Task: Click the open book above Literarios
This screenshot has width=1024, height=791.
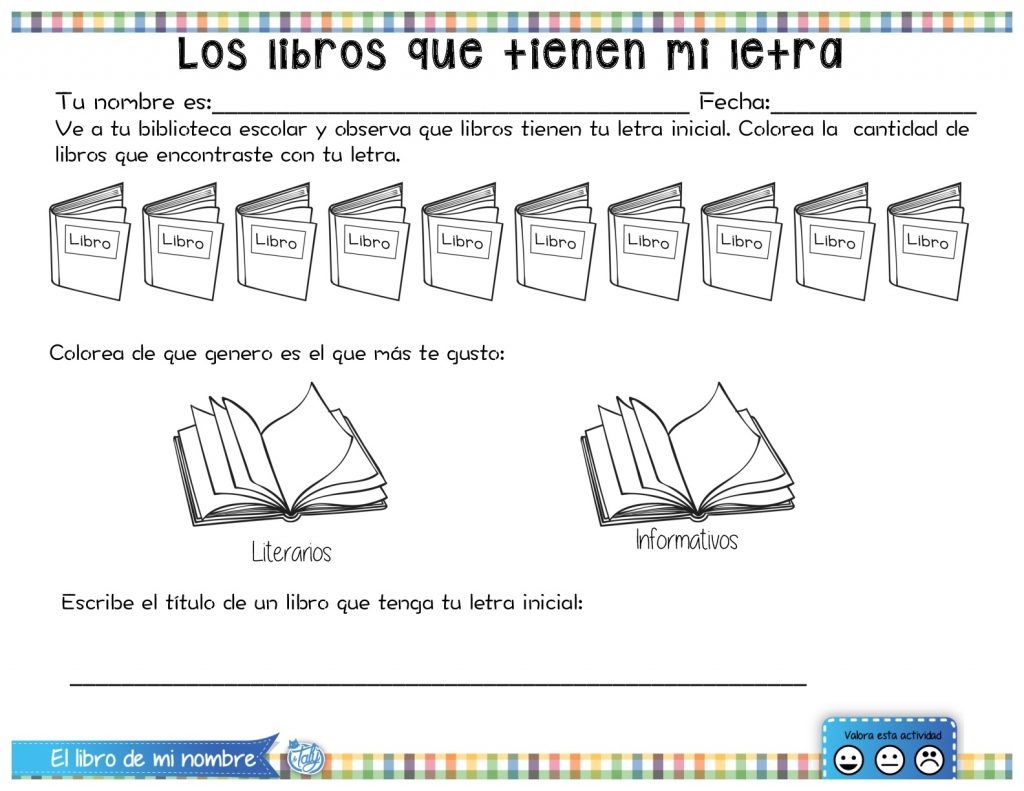Action: (280, 457)
